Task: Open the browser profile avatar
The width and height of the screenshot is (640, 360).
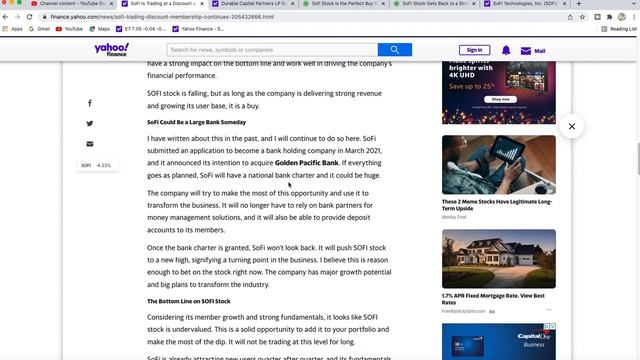Action: point(622,17)
